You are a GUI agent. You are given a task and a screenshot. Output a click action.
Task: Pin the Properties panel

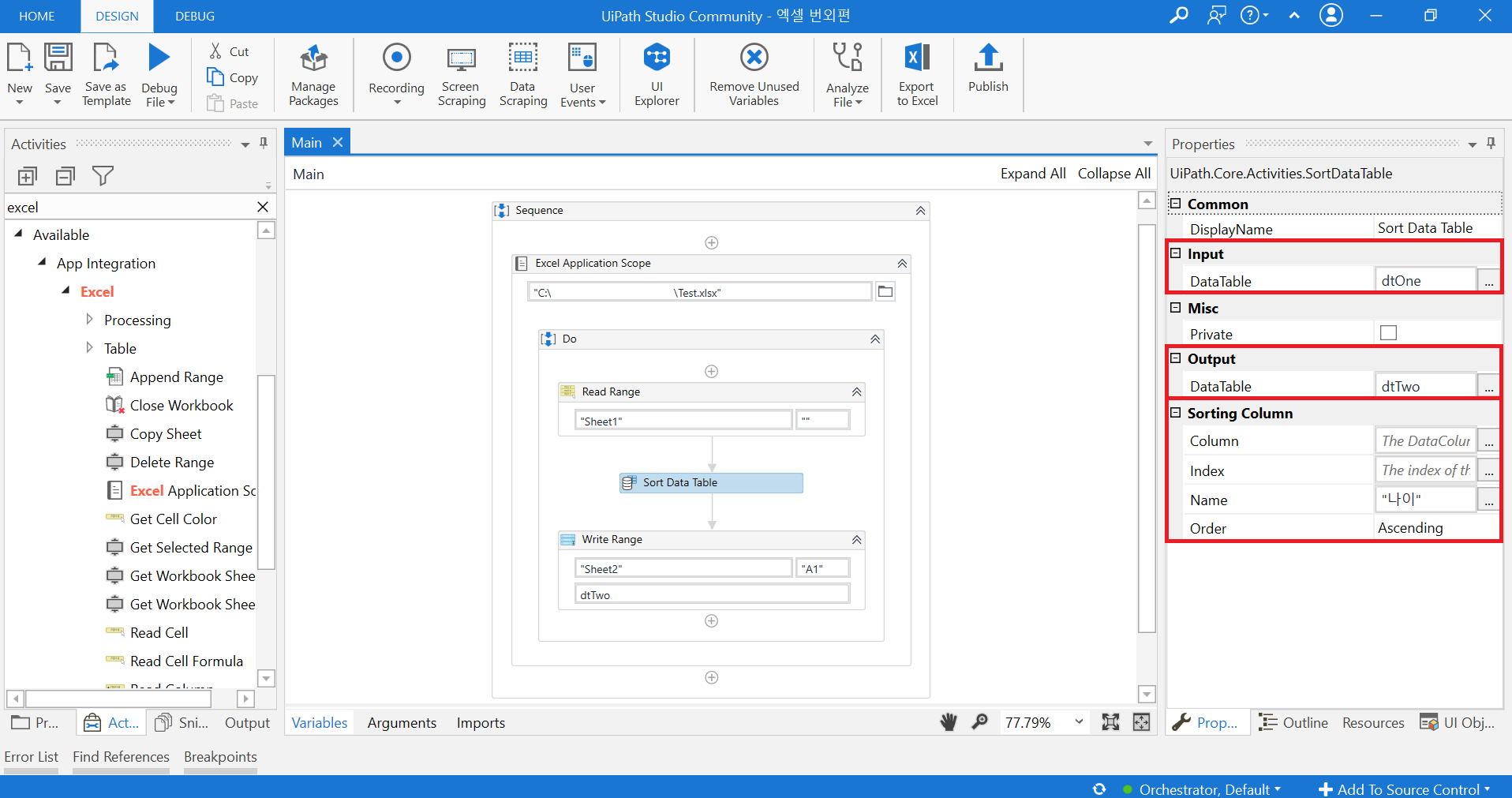pyautogui.click(x=1491, y=144)
